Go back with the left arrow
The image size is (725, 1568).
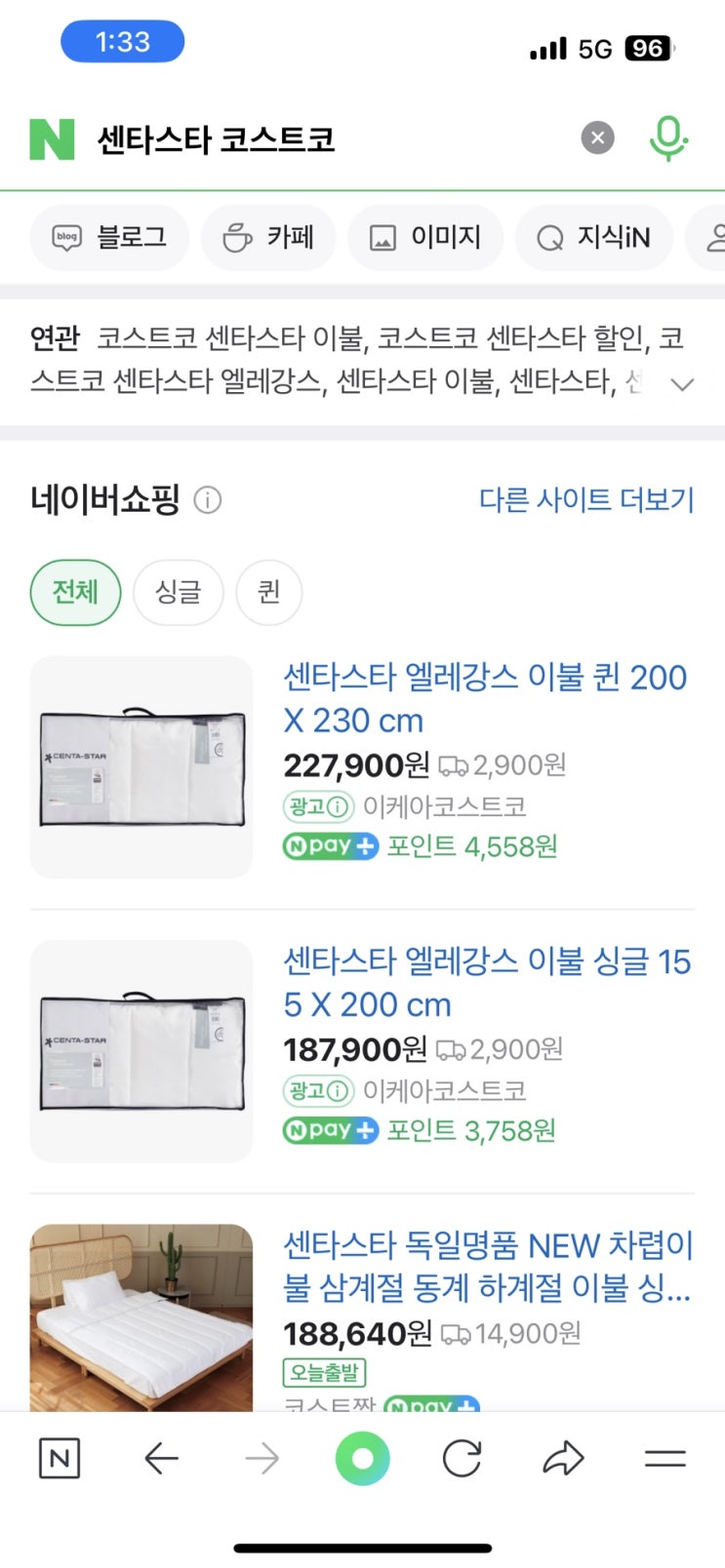tap(161, 1459)
